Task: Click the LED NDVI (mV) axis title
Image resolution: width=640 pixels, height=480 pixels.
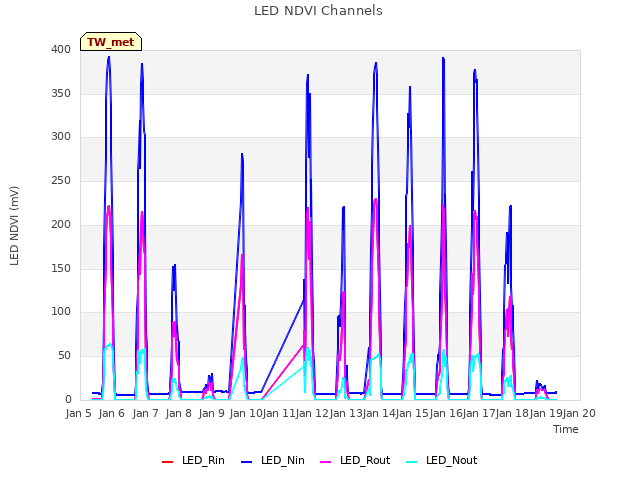Action: pos(14,226)
